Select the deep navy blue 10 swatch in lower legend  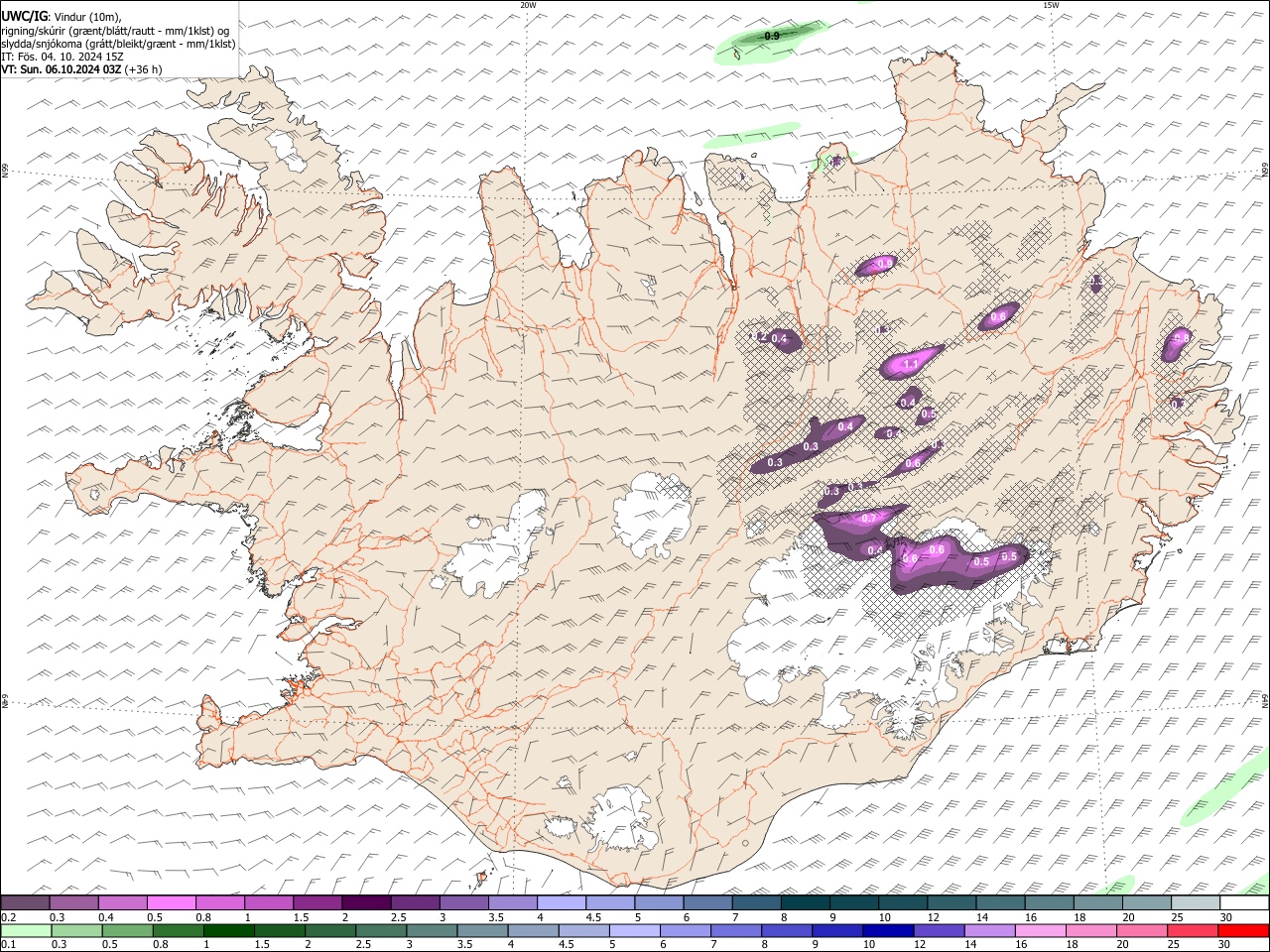point(889,931)
